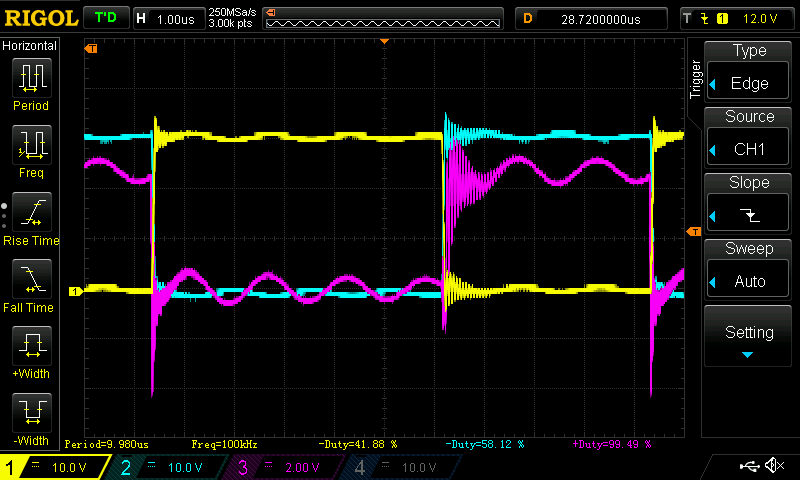Click the Horizontal menu header label
Screen dimensions: 800x480
click(x=30, y=46)
